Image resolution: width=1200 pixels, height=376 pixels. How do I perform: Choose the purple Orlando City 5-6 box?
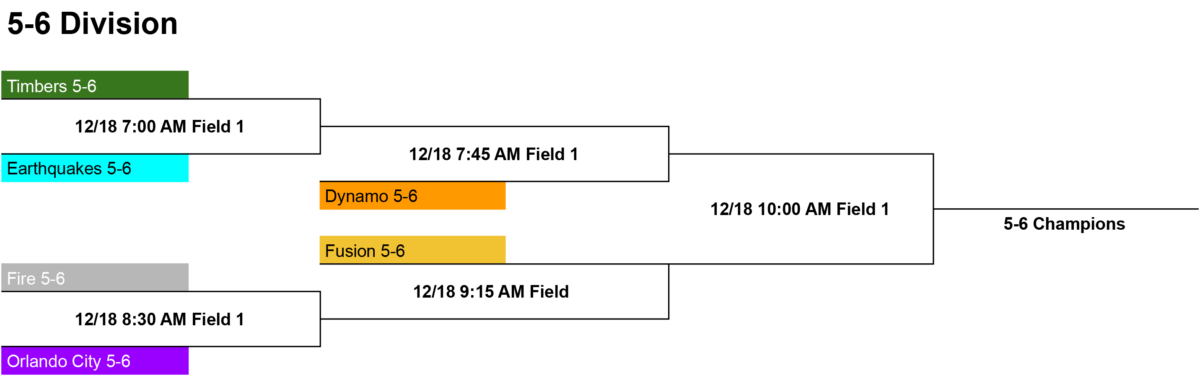pos(95,360)
